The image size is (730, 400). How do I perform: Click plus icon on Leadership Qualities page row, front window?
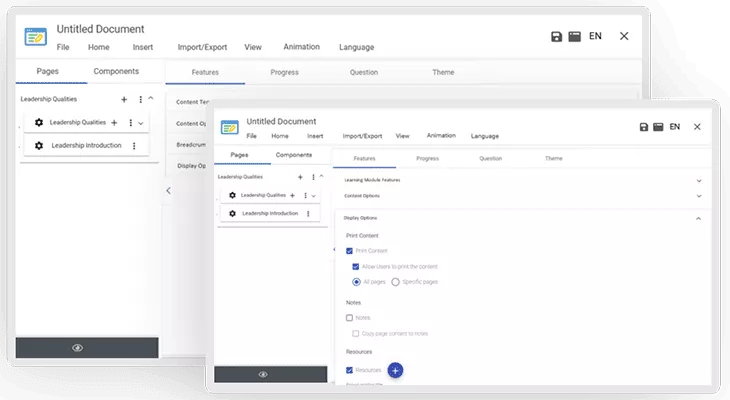[x=292, y=196]
